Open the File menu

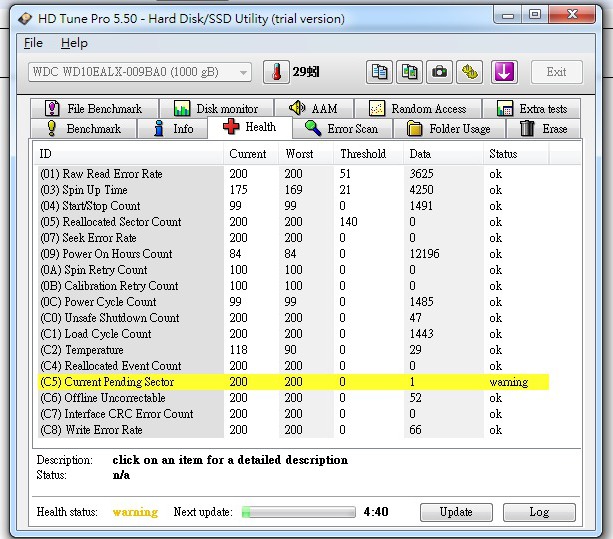33,43
